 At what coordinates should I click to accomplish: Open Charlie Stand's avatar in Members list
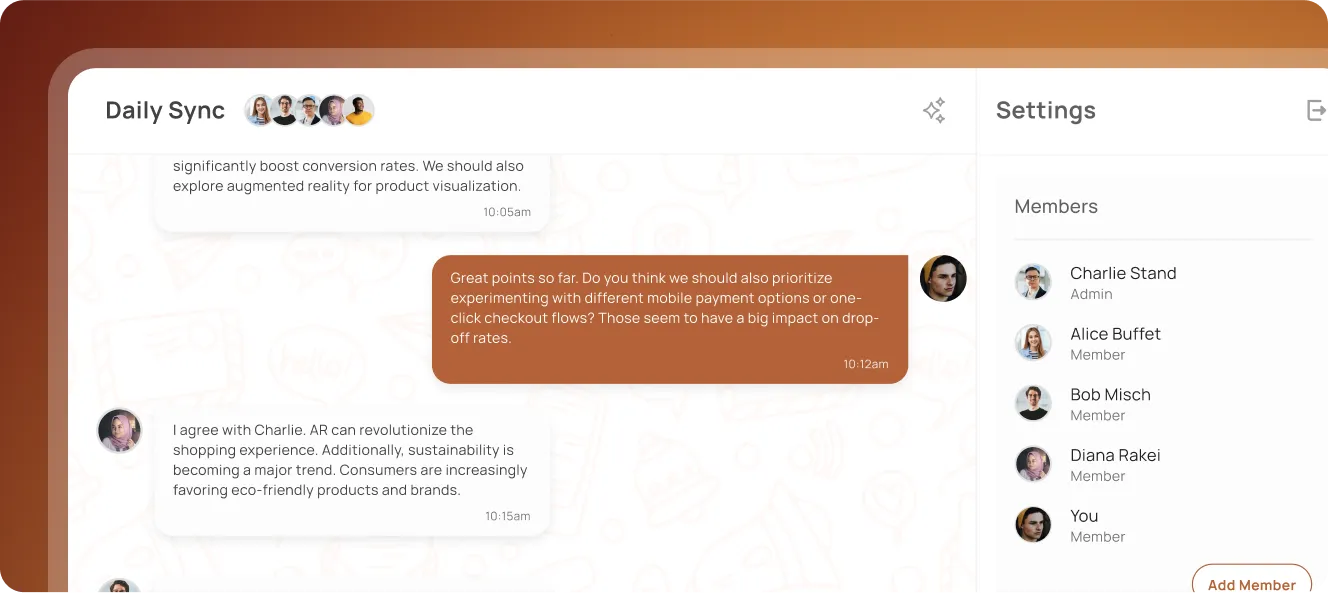tap(1033, 282)
